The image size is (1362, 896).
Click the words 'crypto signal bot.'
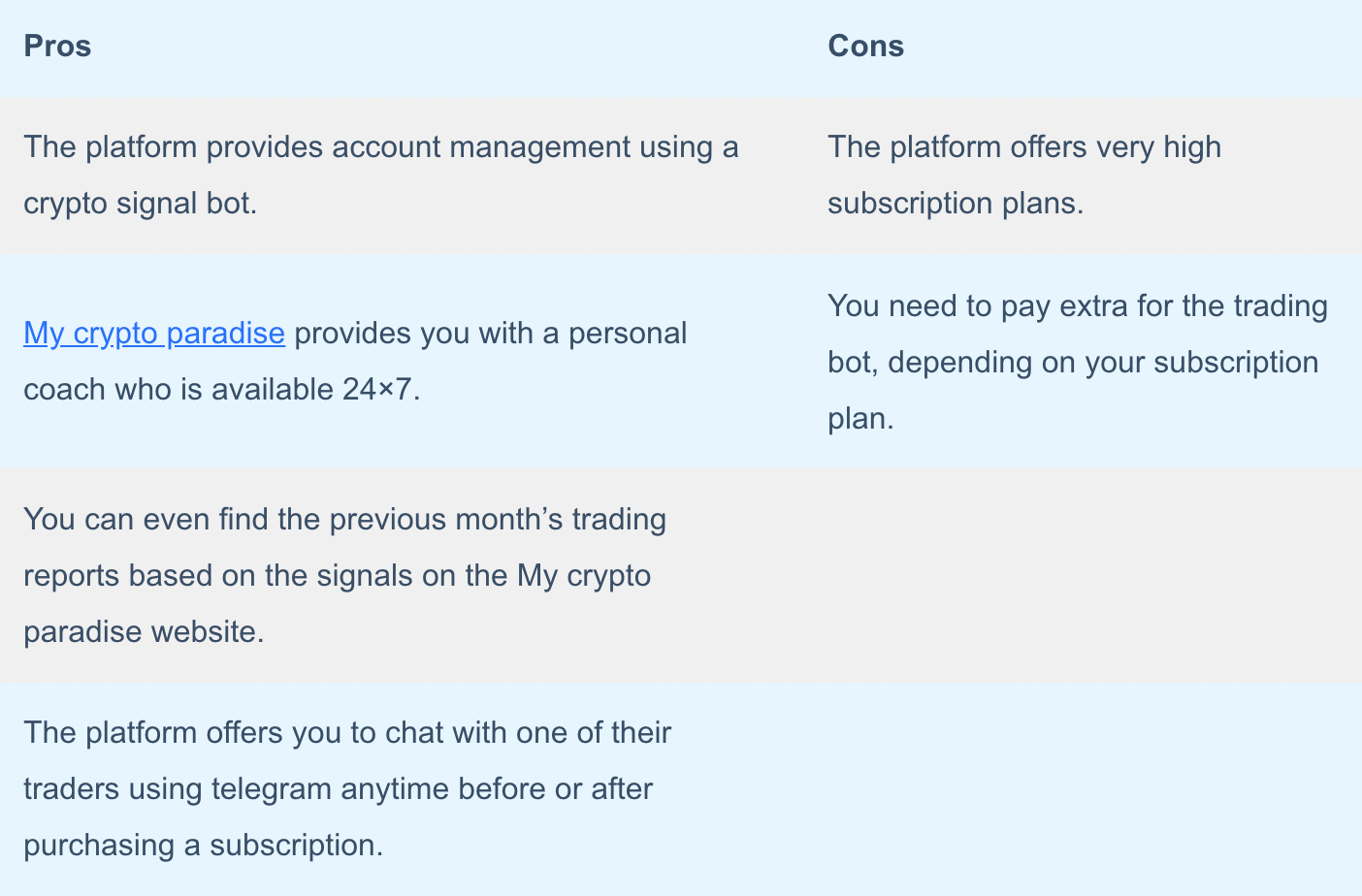(141, 204)
